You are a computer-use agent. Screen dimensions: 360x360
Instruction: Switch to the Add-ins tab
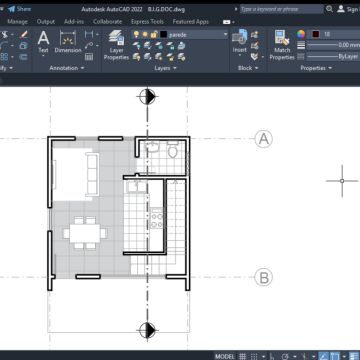coord(74,22)
